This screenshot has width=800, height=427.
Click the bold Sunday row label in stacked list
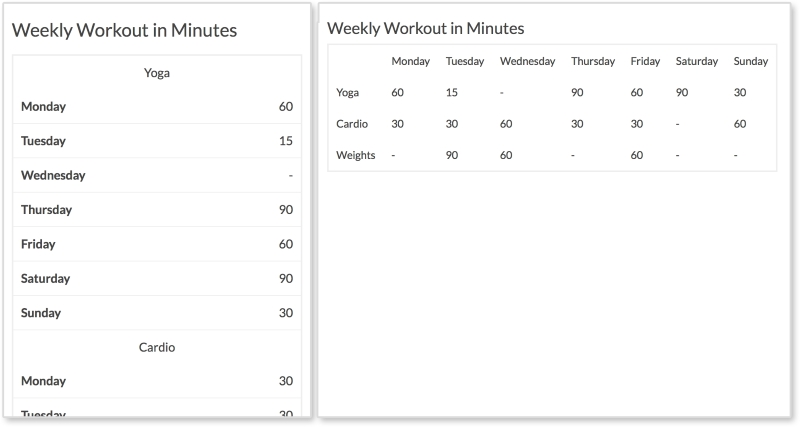41,313
